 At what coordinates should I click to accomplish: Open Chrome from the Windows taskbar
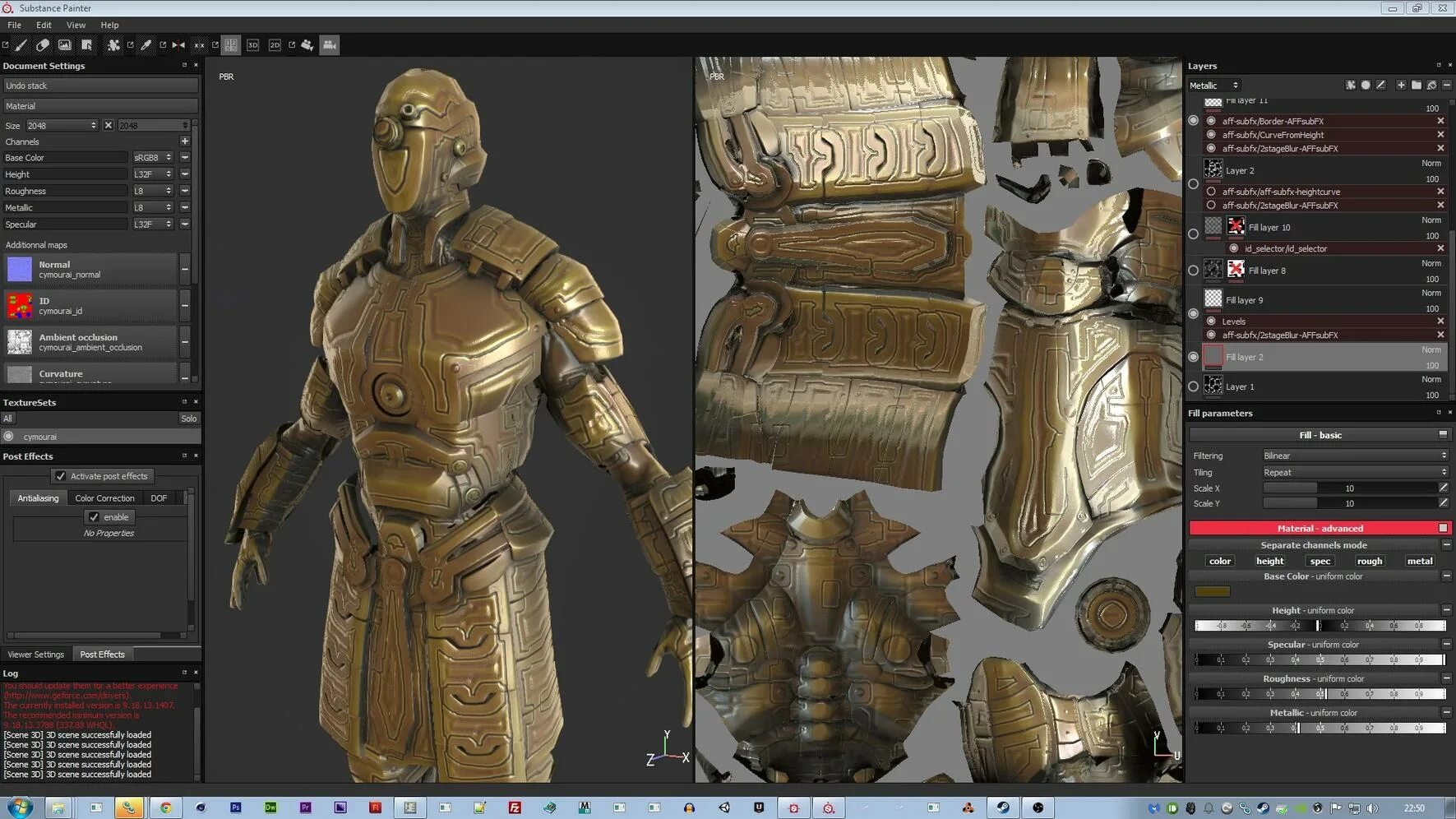166,807
